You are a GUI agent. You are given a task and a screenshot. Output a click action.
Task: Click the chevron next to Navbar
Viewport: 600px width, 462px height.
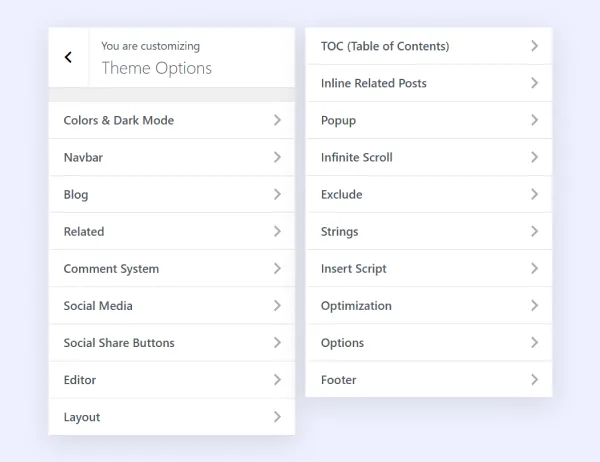pos(277,157)
